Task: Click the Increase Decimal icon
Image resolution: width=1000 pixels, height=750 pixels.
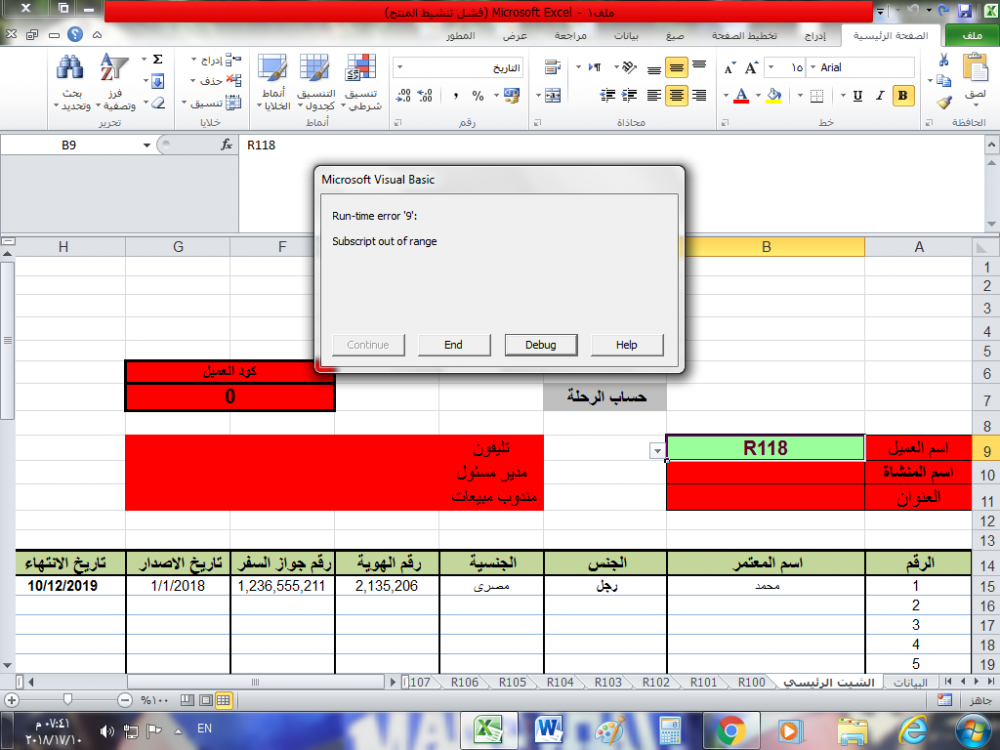Action: (425, 96)
